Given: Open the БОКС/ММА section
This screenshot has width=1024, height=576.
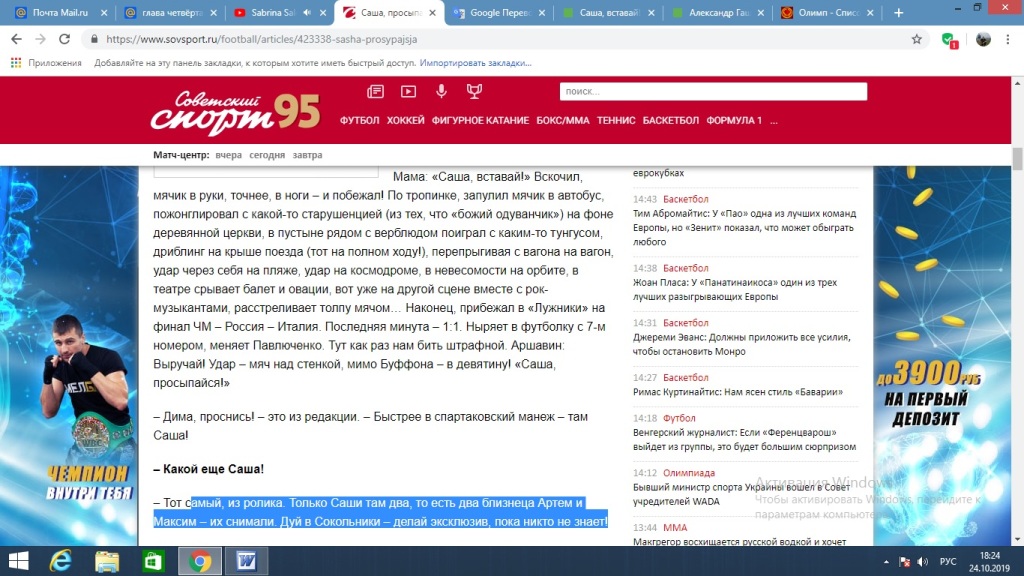Looking at the screenshot, I should coord(563,120).
